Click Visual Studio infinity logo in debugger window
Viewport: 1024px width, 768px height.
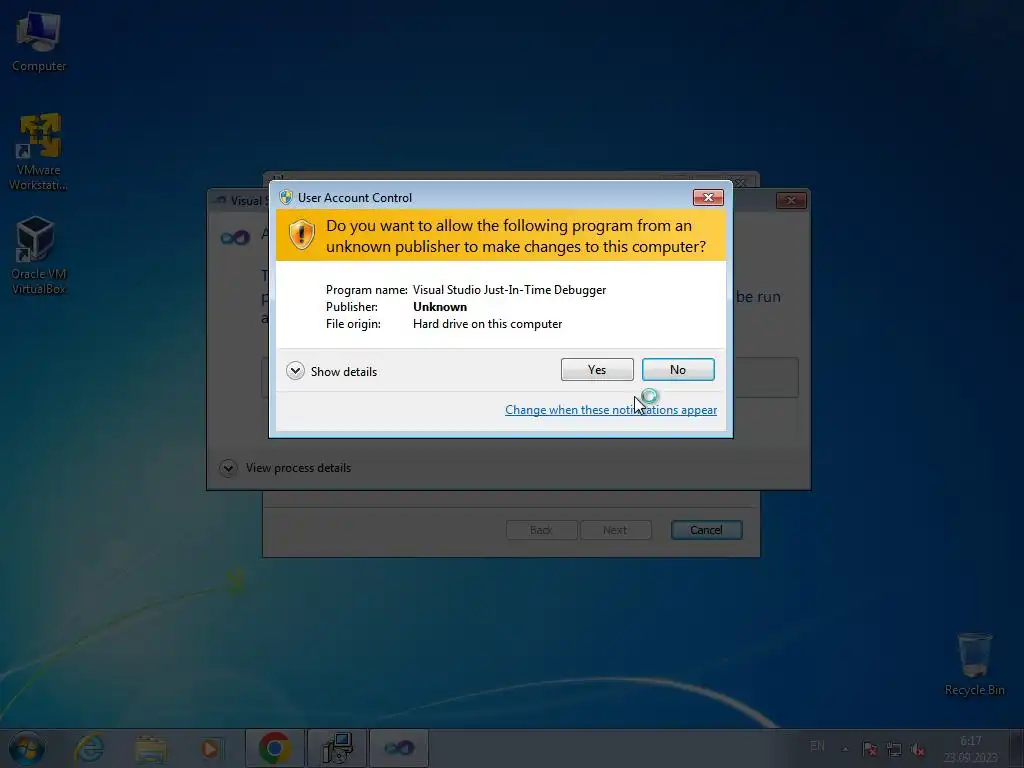(235, 237)
